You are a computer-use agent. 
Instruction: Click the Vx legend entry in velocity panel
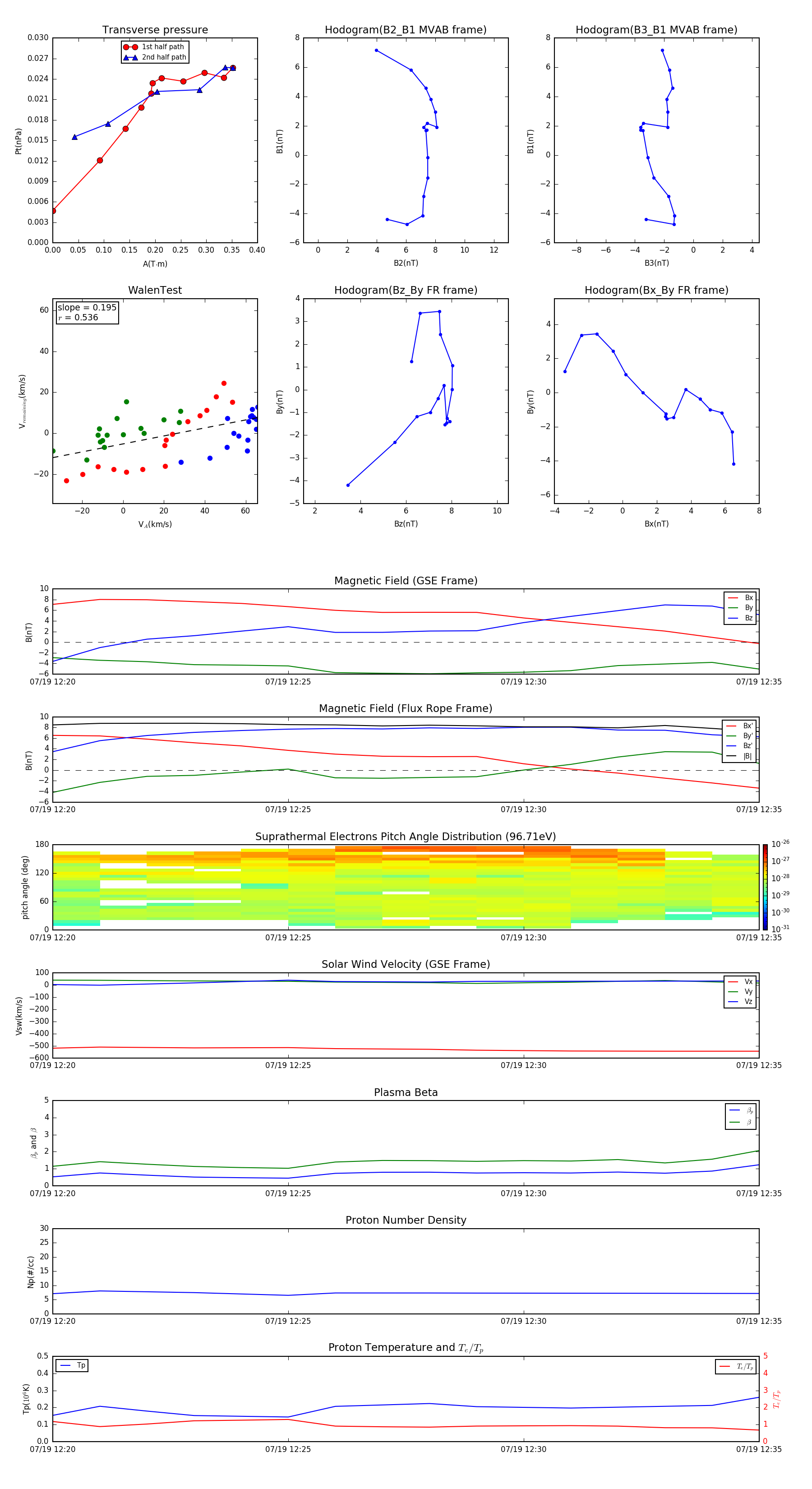[740, 981]
